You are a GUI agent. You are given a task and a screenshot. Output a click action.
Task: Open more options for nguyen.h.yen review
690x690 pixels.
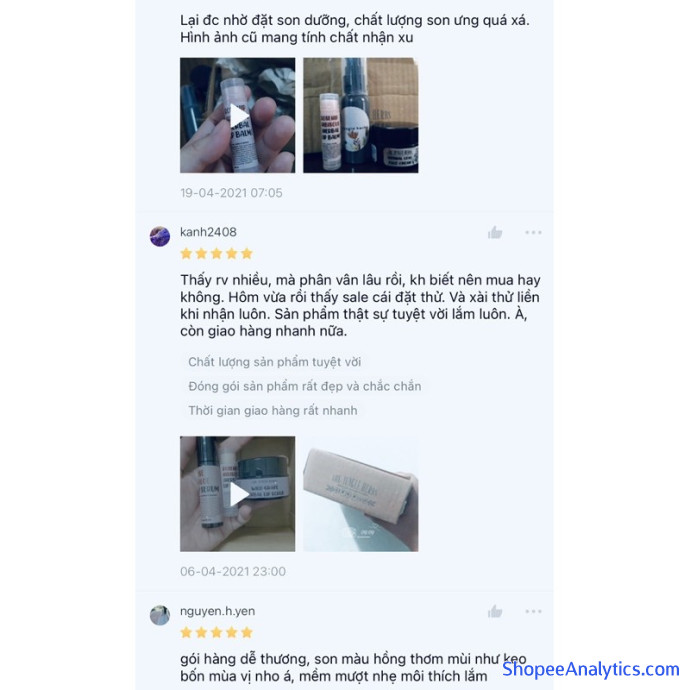tap(533, 611)
